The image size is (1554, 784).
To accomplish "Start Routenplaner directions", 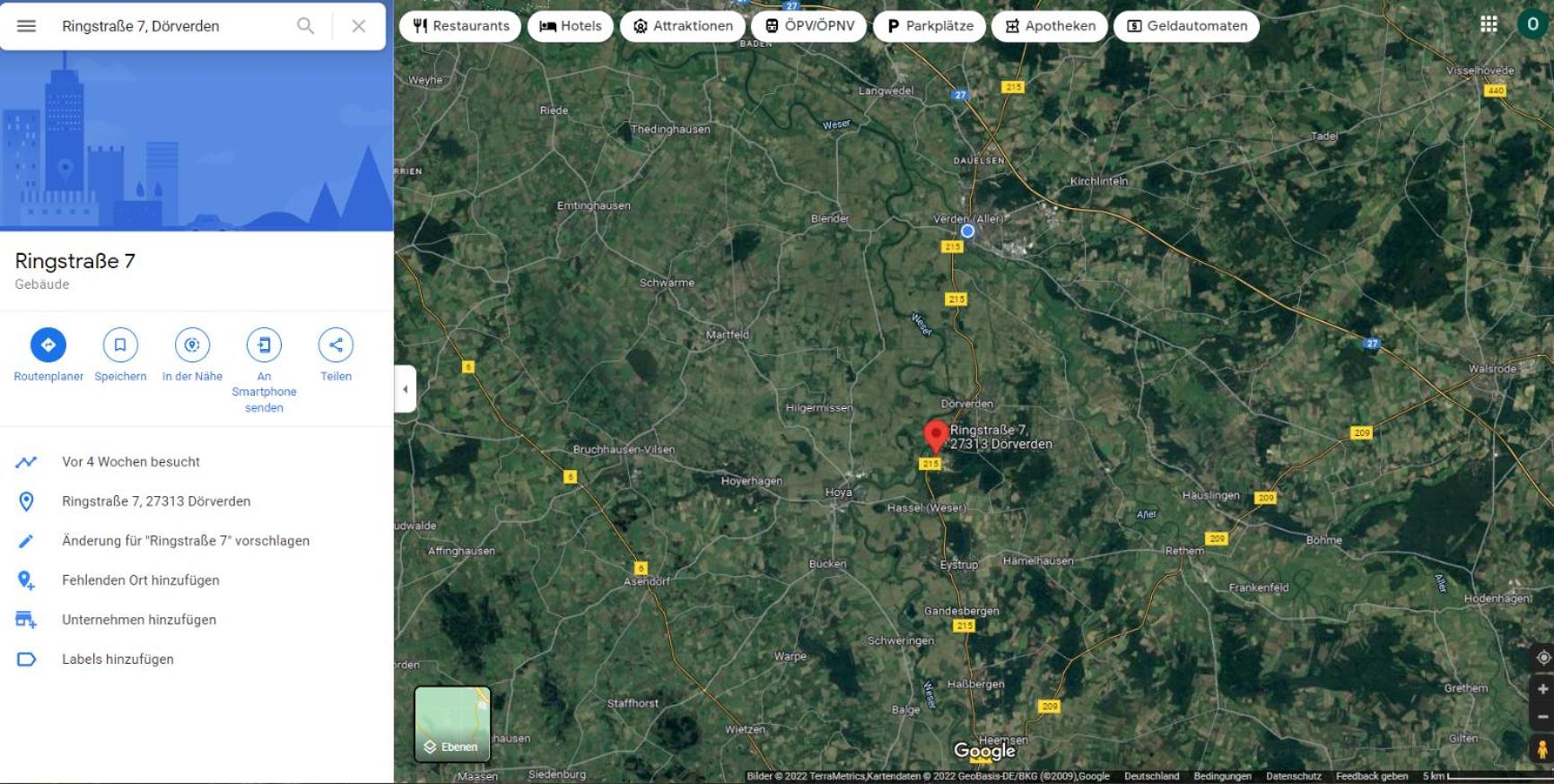I will tap(48, 355).
